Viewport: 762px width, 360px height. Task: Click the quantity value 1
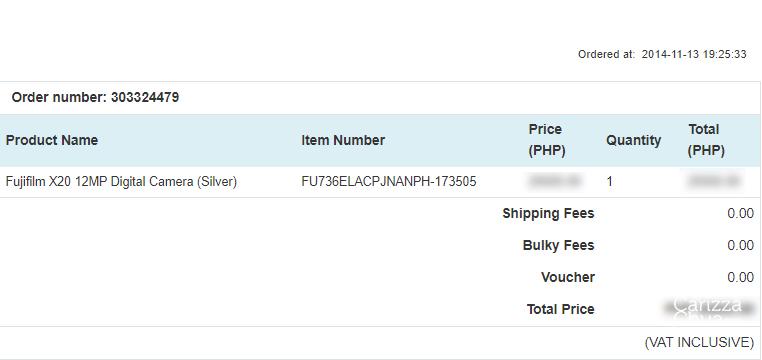tap(609, 182)
